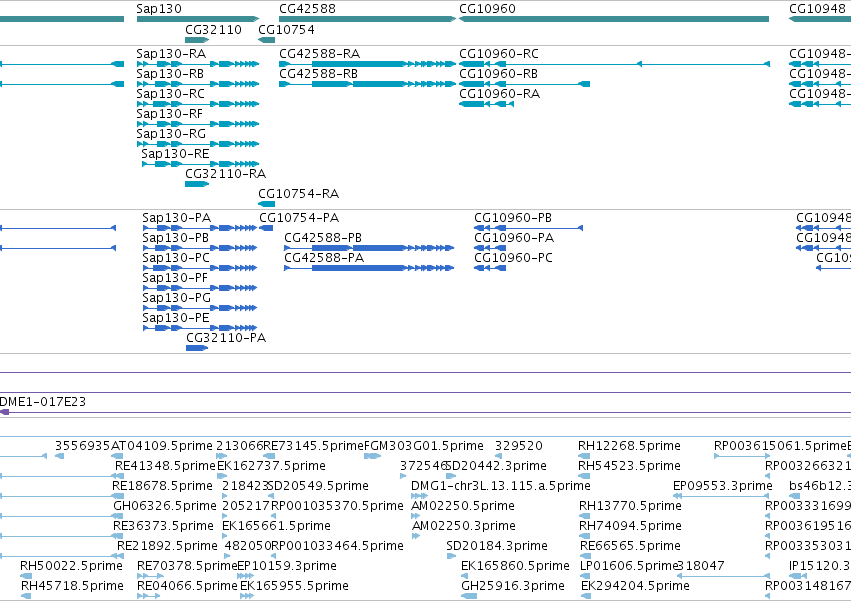851x601 pixels.
Task: Click the Sap130-RG transcript label
Action: click(171, 134)
